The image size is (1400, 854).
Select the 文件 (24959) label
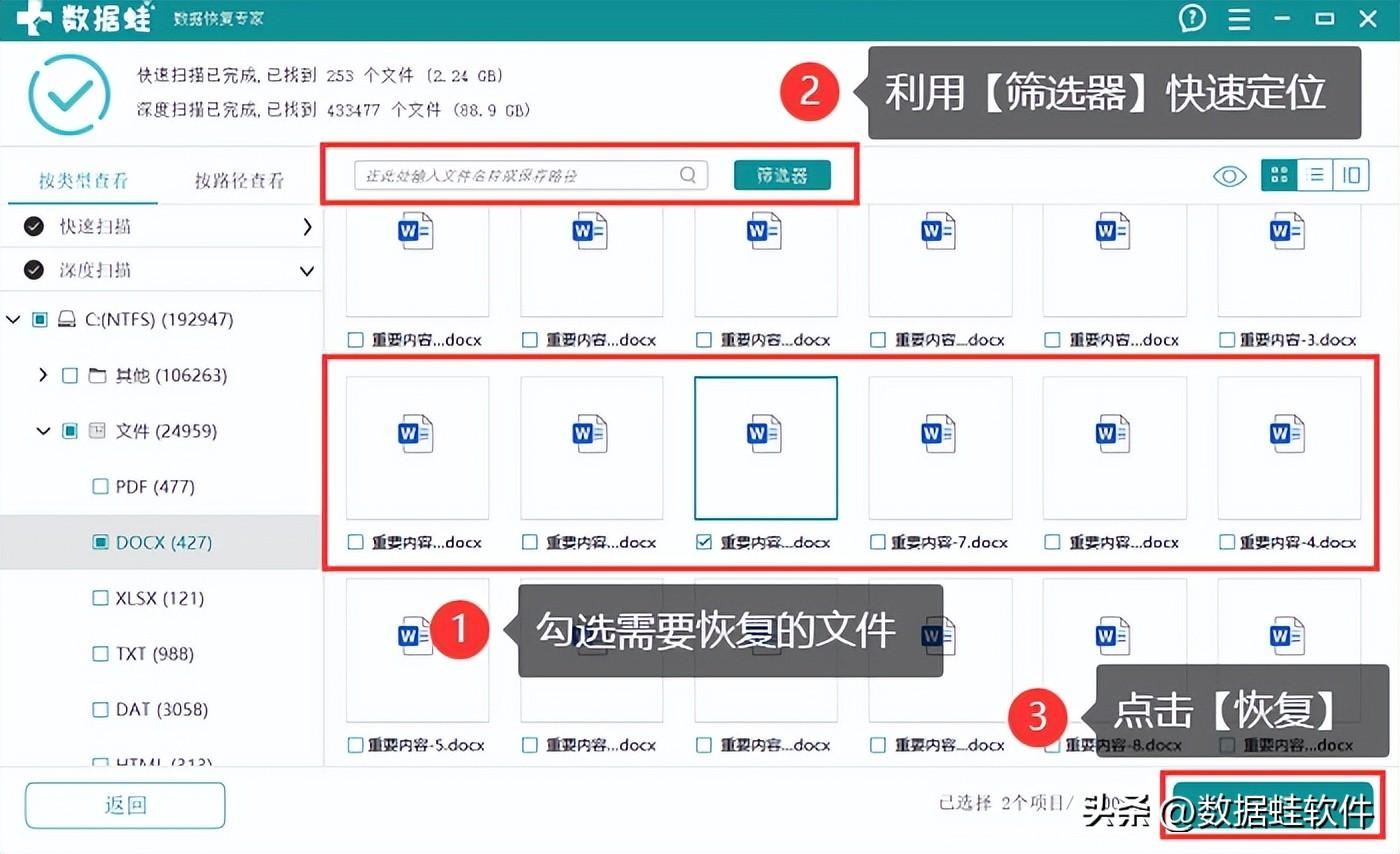[x=166, y=431]
